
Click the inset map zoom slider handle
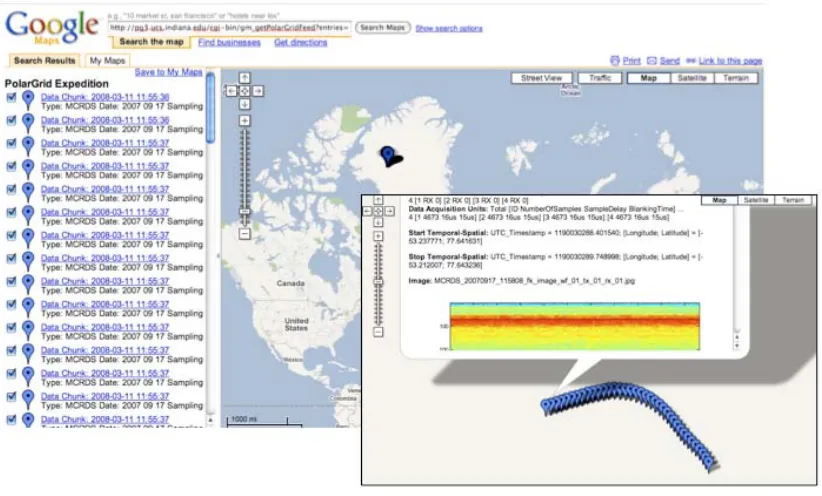378,282
